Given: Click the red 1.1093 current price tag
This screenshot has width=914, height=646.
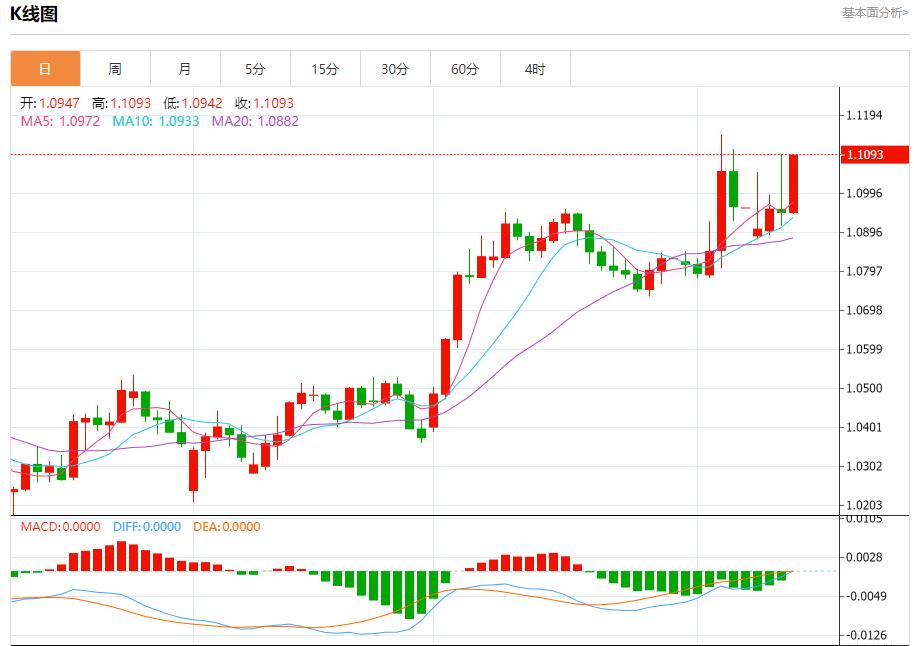Looking at the screenshot, I should click(872, 154).
